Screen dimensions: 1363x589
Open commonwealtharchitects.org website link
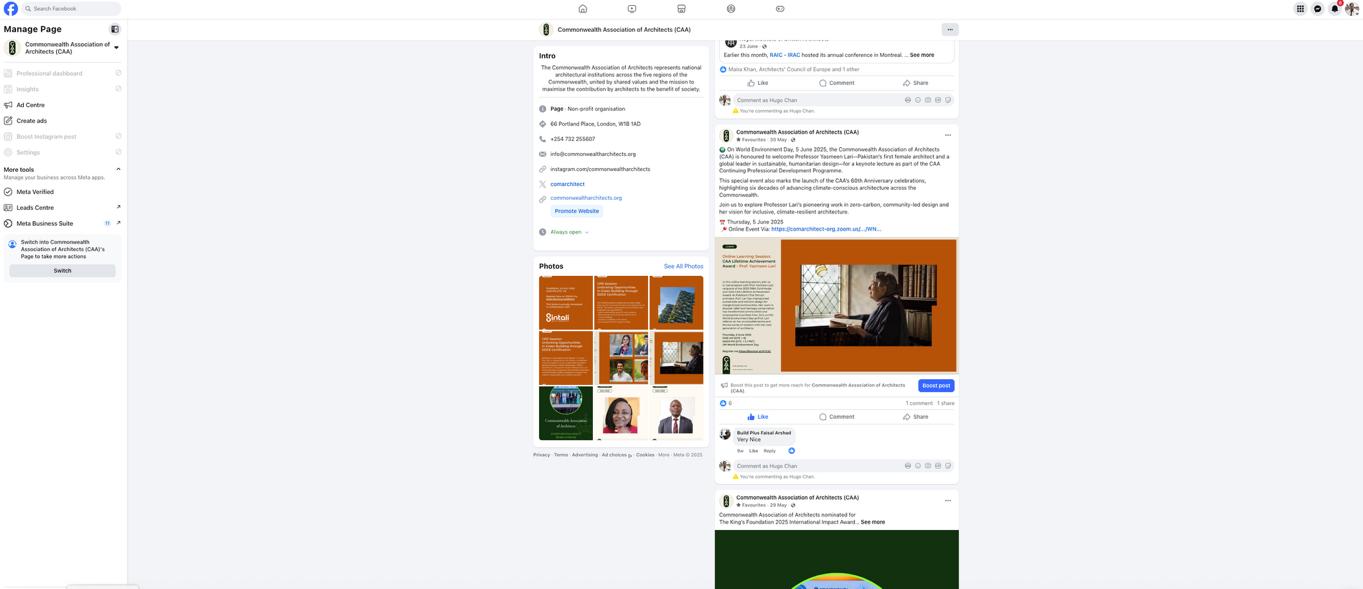[586, 198]
